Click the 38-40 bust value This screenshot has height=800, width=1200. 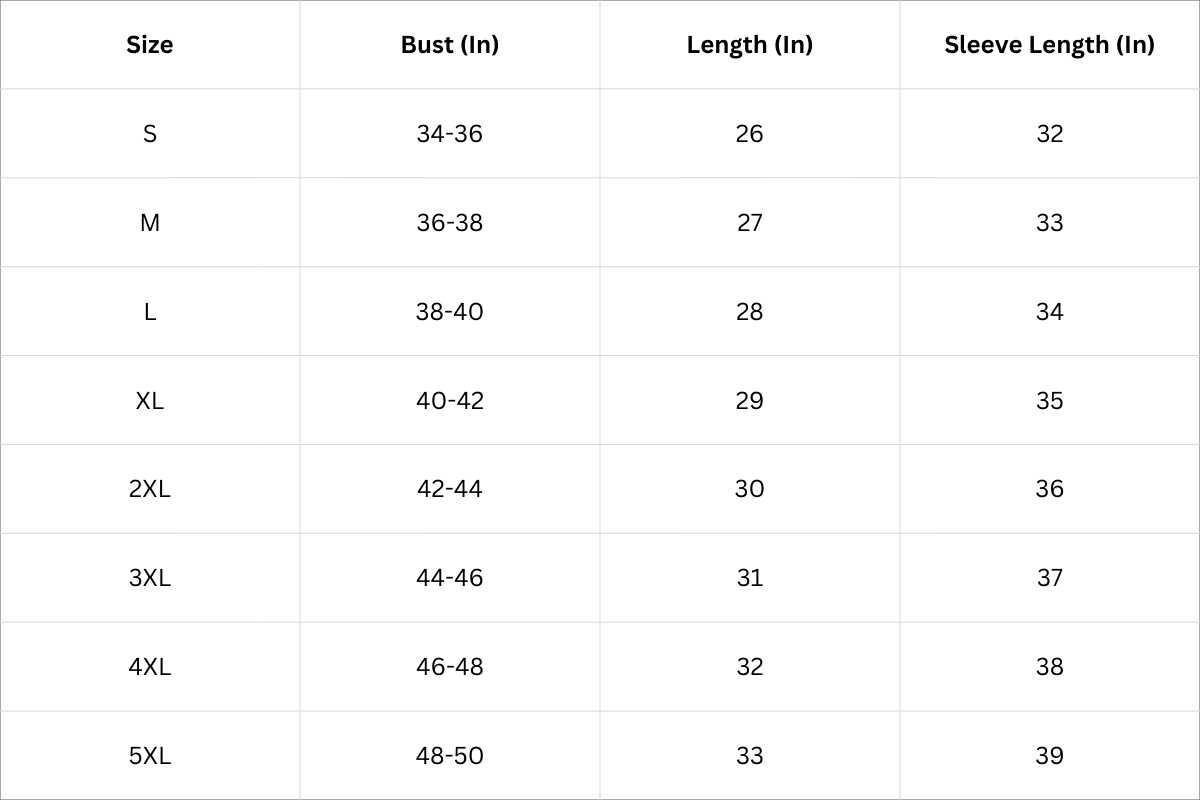[450, 312]
